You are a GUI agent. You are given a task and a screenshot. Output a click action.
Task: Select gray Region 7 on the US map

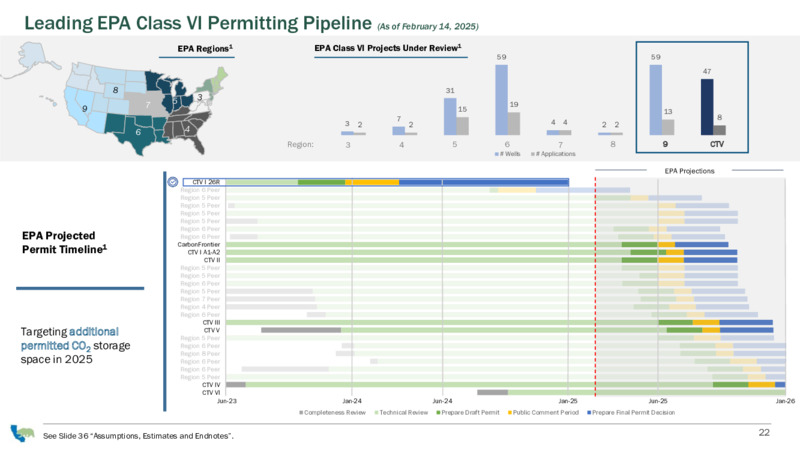tap(147, 105)
